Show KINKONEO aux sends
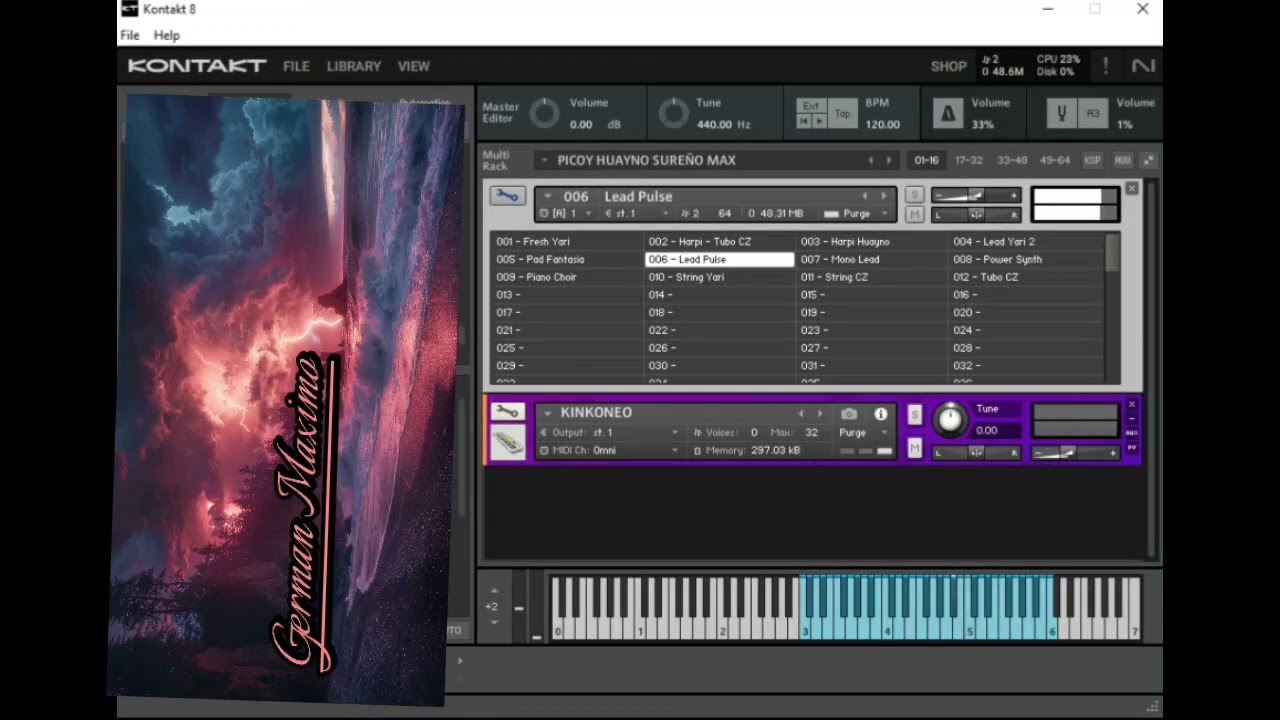The height and width of the screenshot is (720, 1280). coord(1132,433)
